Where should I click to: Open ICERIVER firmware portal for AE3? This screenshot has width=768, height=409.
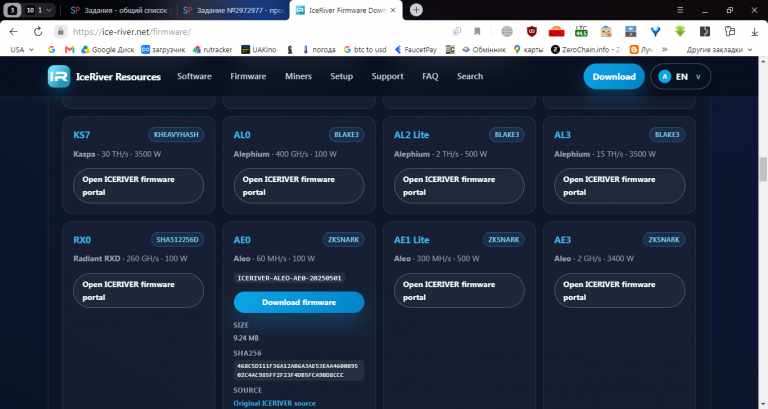(620, 290)
